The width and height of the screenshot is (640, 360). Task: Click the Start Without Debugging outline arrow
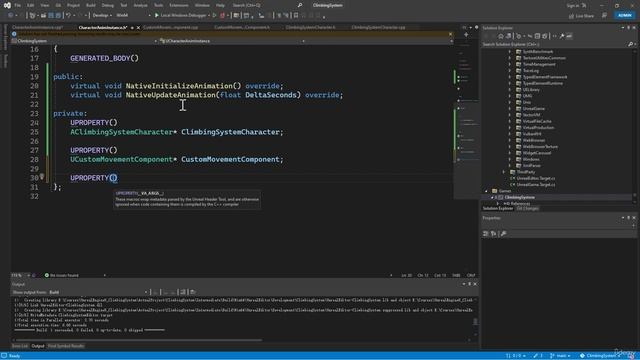tap(214, 16)
